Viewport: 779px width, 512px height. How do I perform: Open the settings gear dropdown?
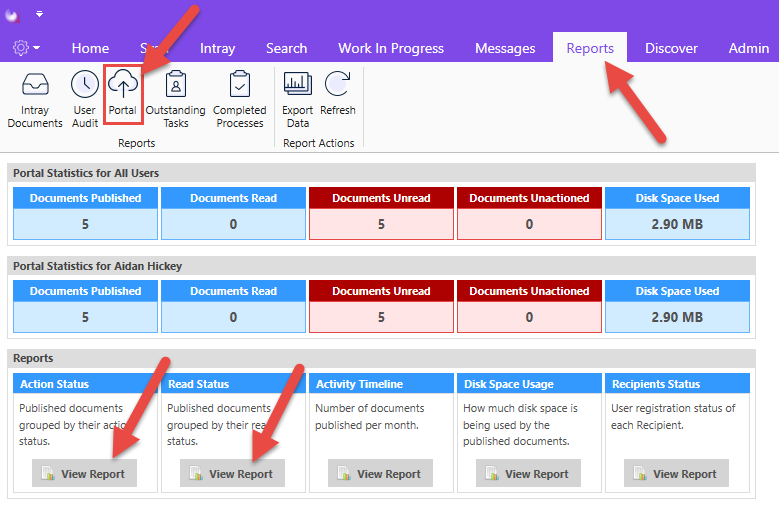pos(26,48)
